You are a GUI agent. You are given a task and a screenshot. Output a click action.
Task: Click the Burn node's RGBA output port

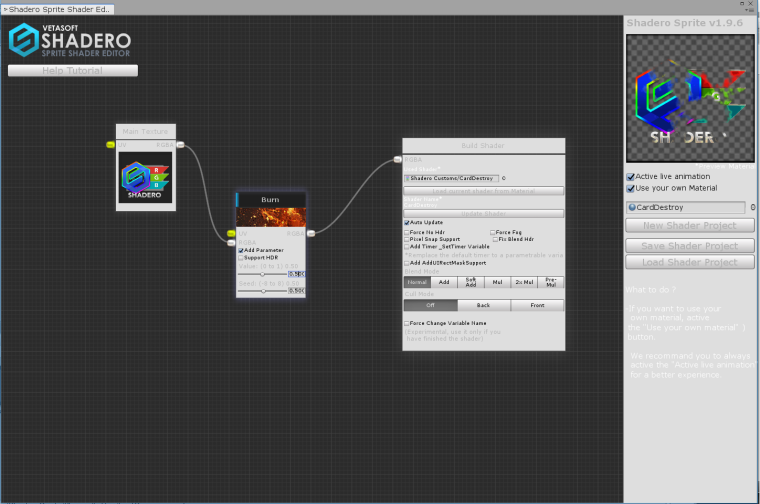[x=311, y=234]
